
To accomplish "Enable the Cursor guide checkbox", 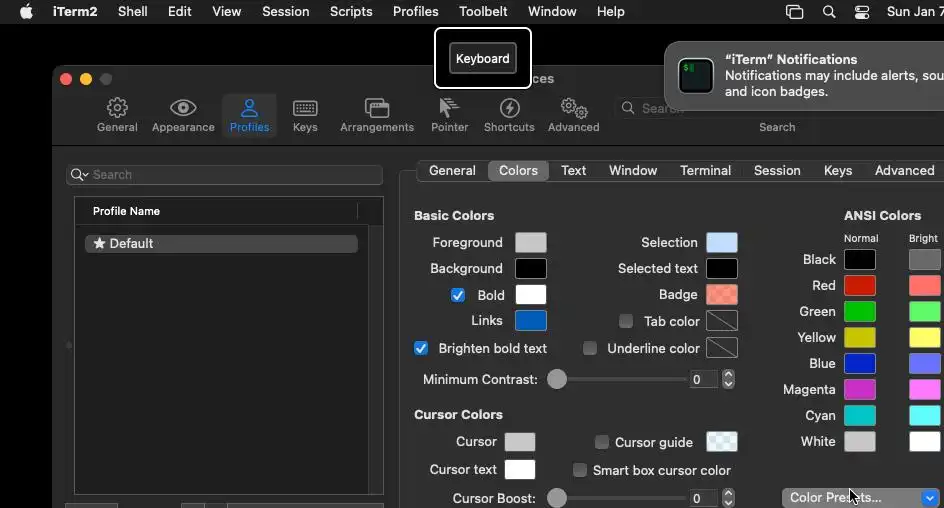I will coord(601,442).
